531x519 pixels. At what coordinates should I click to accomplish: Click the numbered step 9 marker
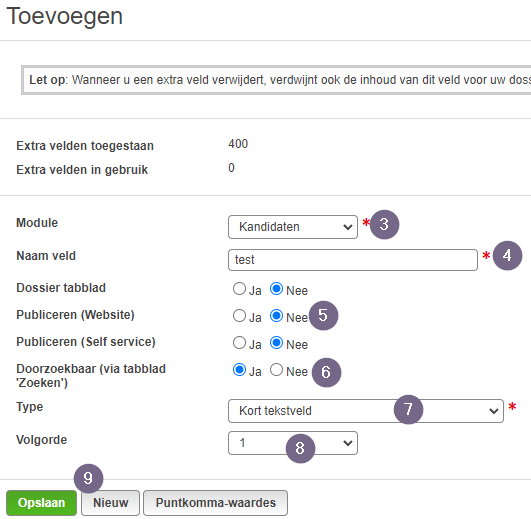tap(88, 478)
